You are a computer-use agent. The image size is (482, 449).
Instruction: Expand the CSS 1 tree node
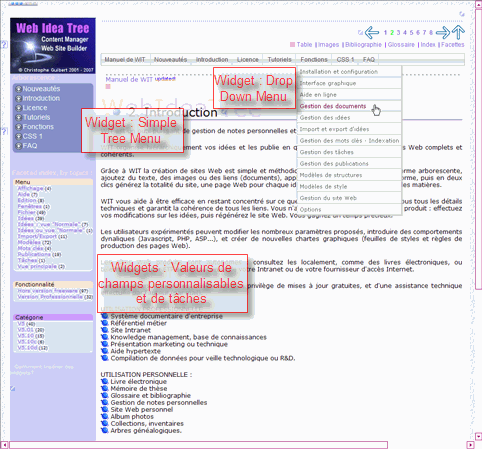[19, 136]
